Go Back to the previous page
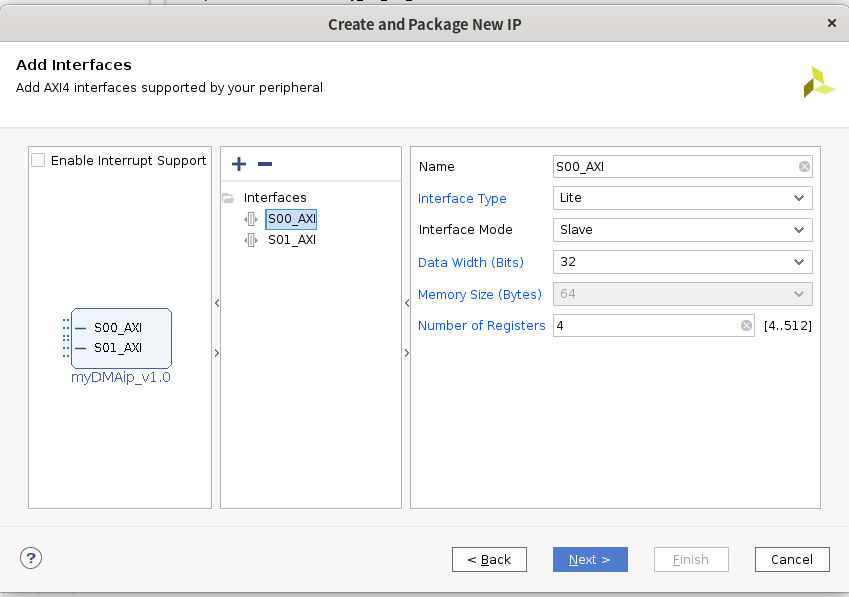849x597 pixels. click(489, 560)
